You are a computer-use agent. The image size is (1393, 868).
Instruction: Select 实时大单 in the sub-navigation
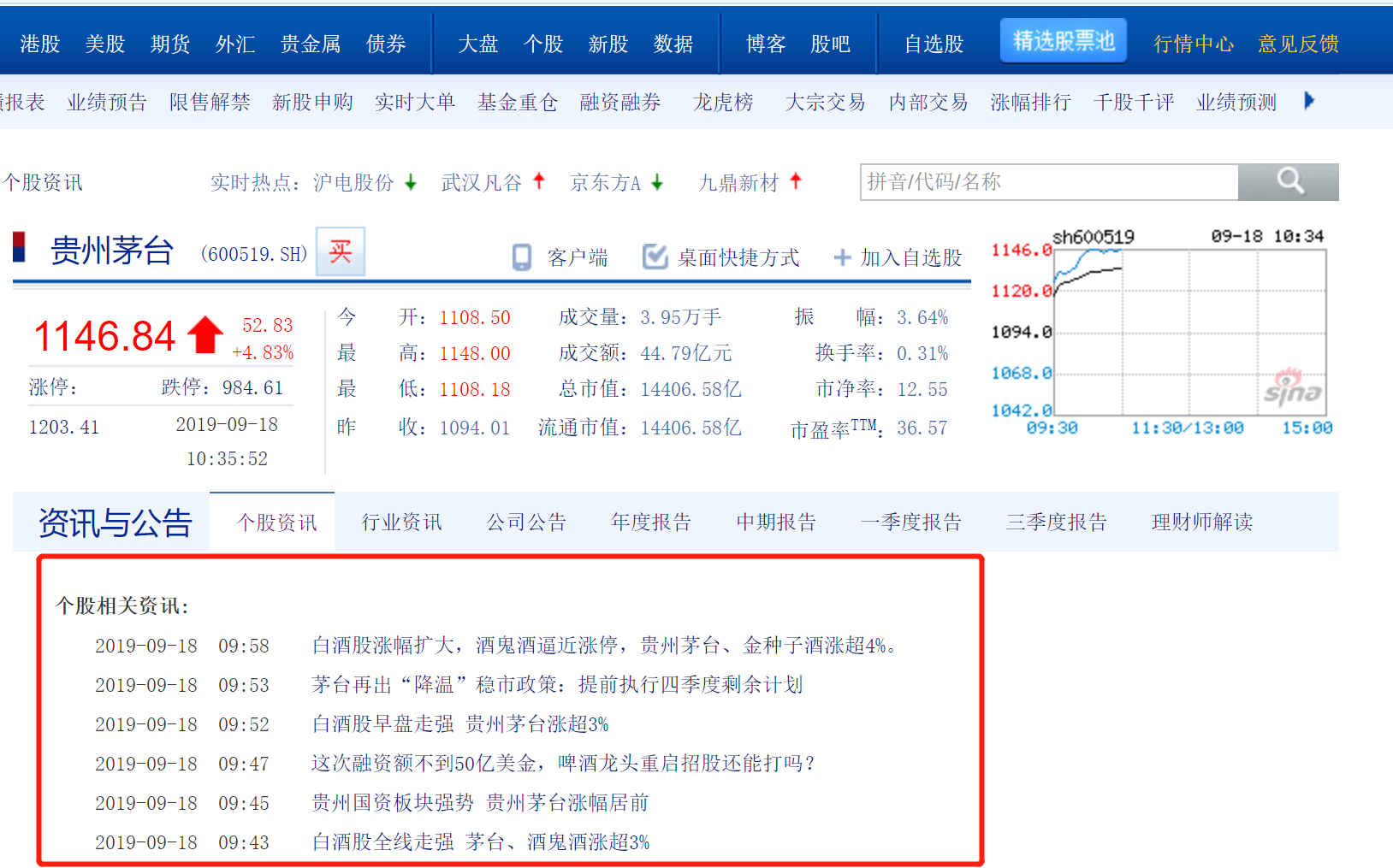pos(415,103)
